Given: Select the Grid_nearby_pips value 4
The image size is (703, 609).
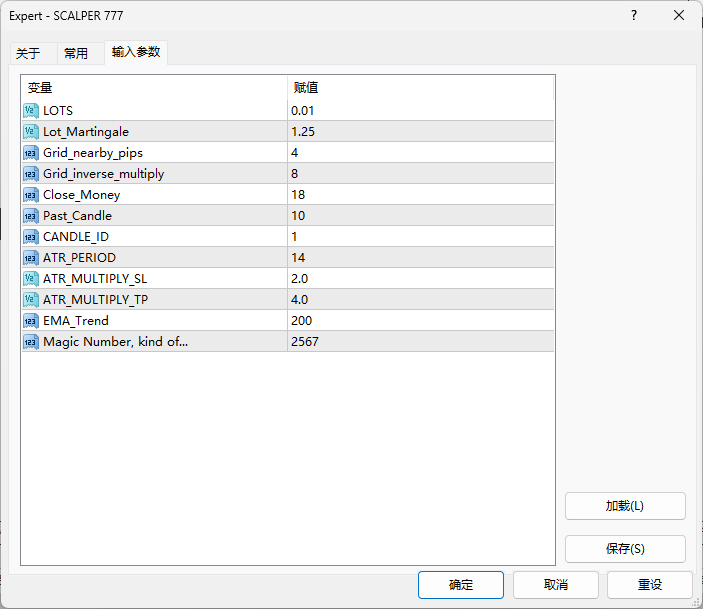Looking at the screenshot, I should [421, 153].
